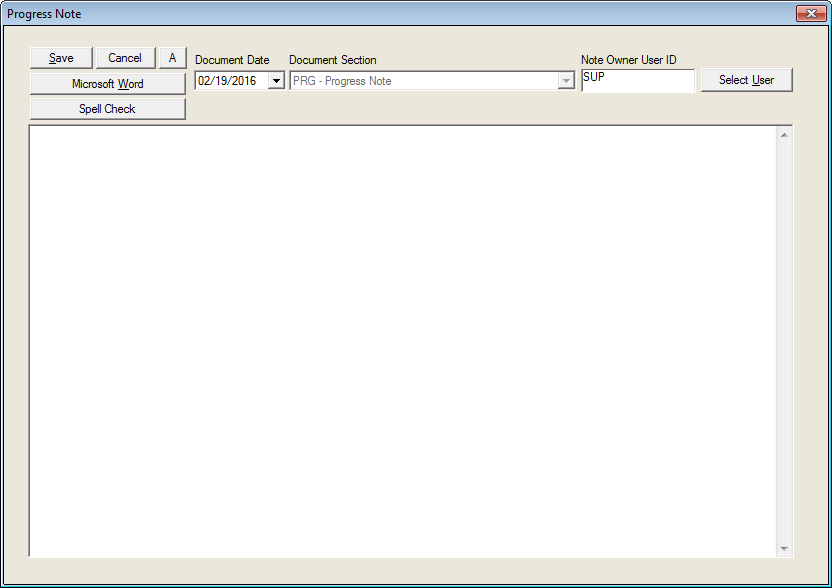The image size is (832, 588).
Task: Cancel the progress note entry
Action: click(x=125, y=57)
